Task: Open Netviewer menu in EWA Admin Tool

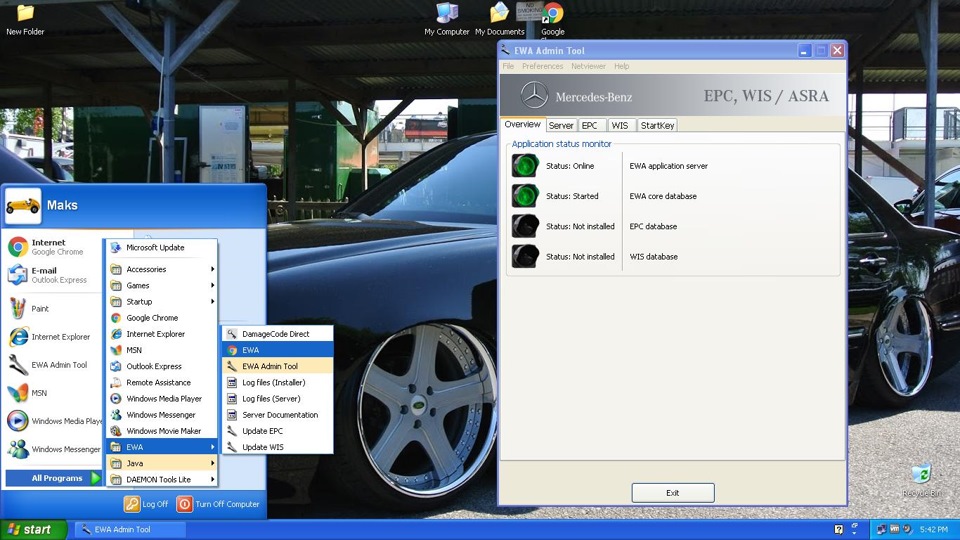Action: [x=588, y=66]
